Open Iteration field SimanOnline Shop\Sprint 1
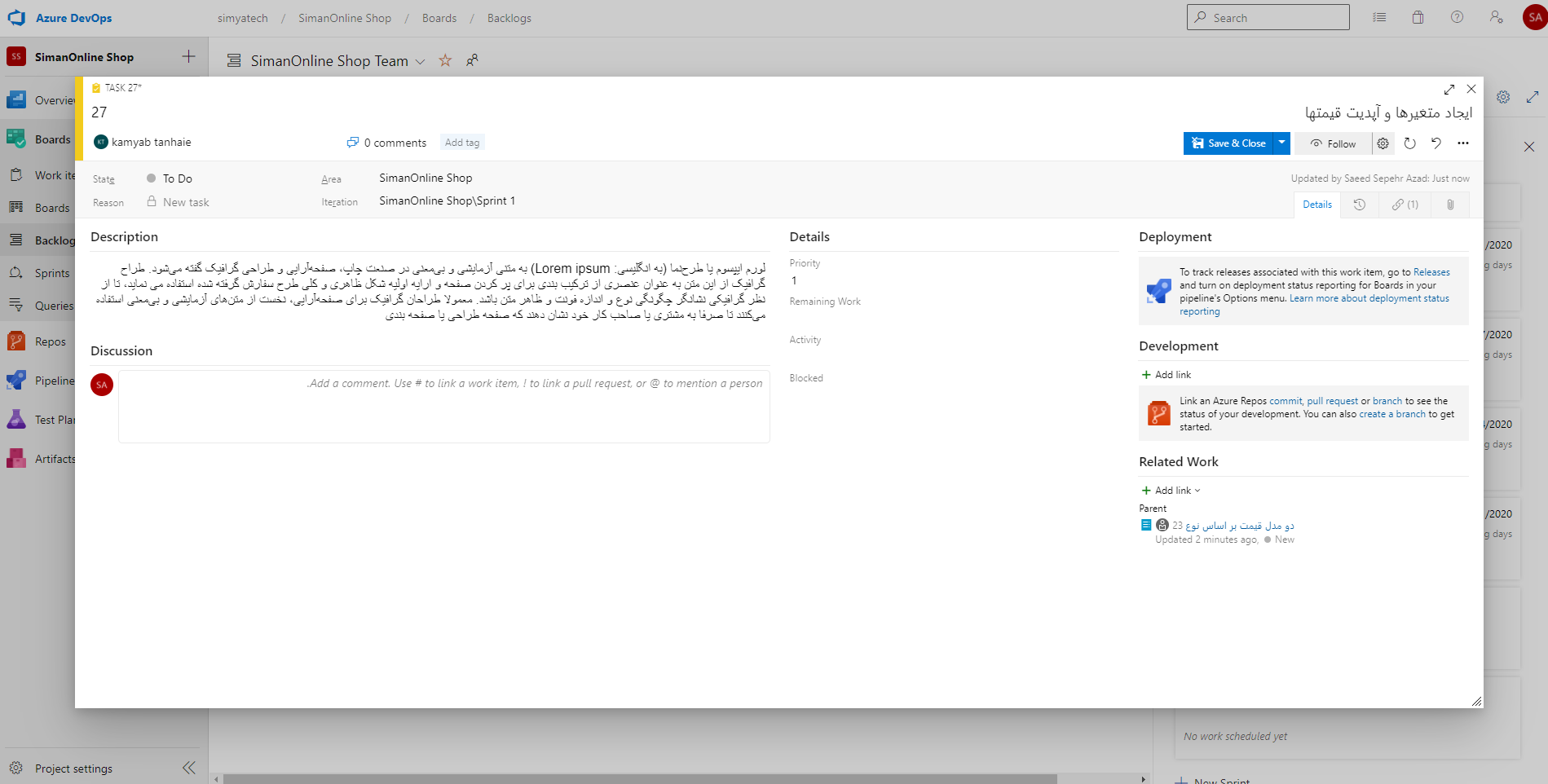This screenshot has height=784, width=1548. pos(447,200)
